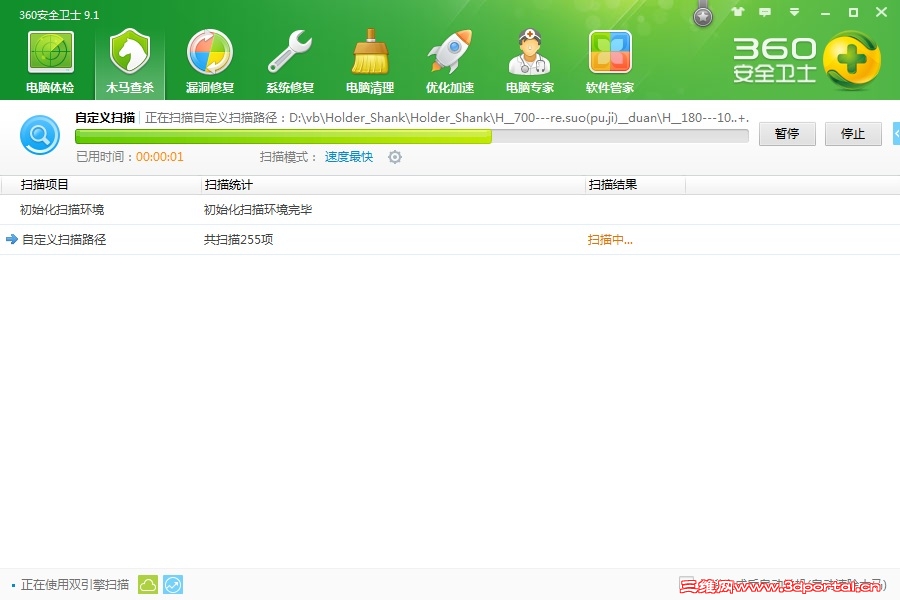
Task: Click the 自定义扫描 heading
Action: pyautogui.click(x=105, y=118)
